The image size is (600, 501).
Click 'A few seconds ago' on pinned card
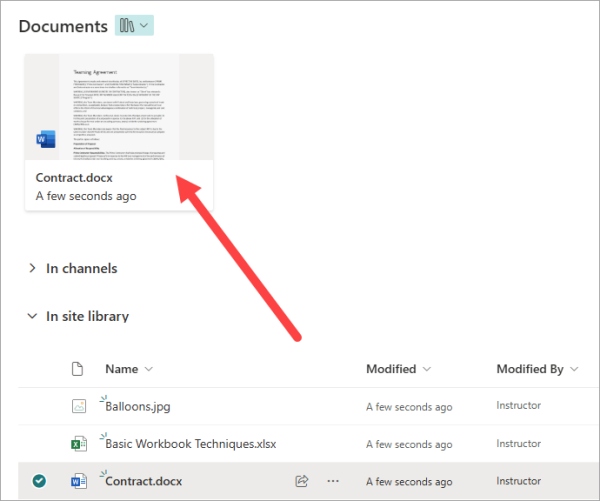86,196
